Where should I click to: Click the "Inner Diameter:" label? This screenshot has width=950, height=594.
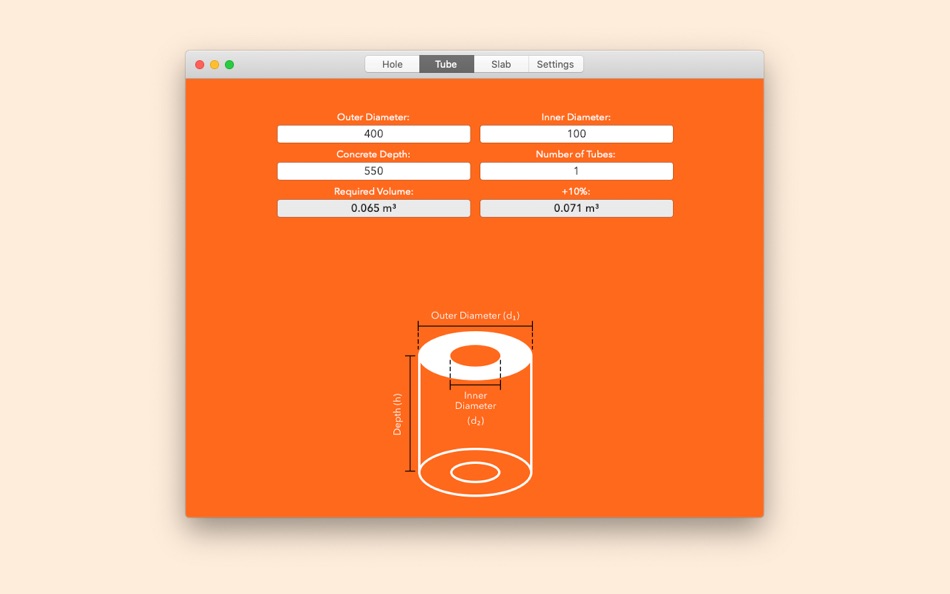click(x=576, y=117)
